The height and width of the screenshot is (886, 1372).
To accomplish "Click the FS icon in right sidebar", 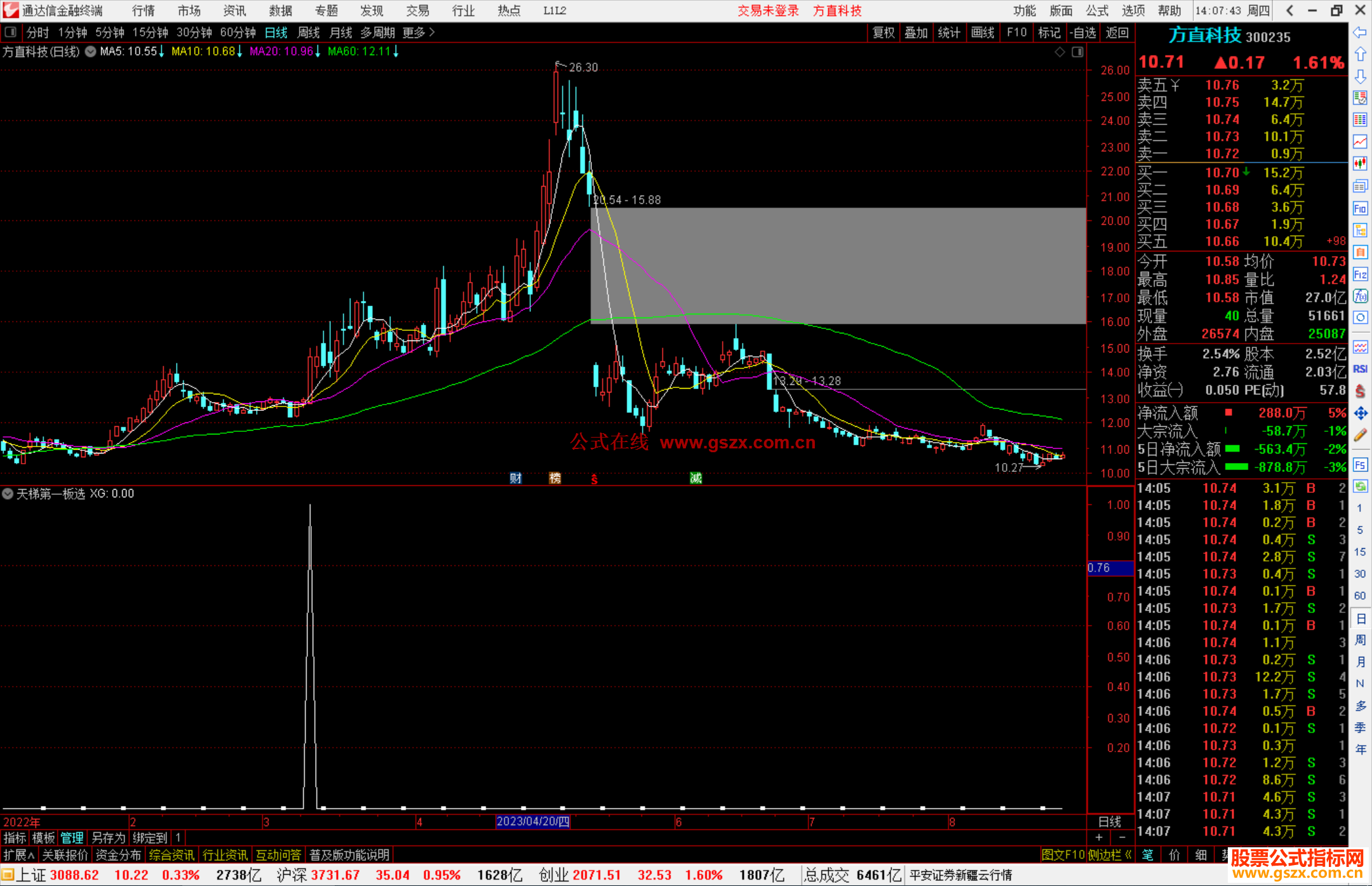I will click(1360, 464).
